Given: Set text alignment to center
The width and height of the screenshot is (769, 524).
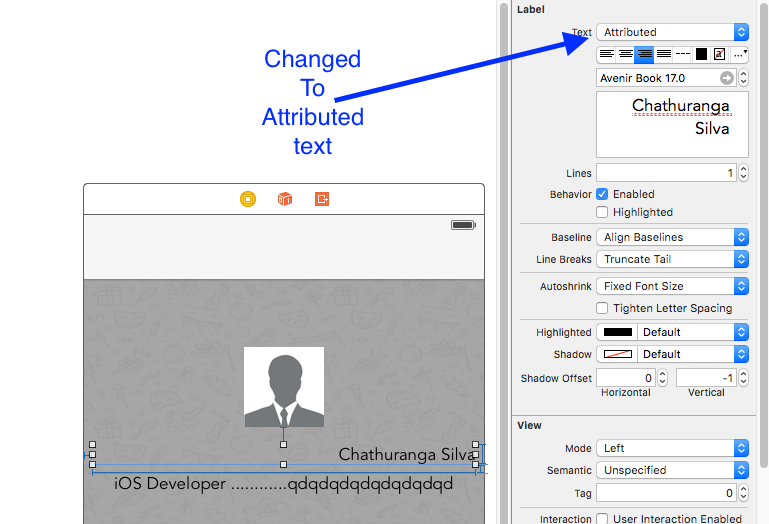Looking at the screenshot, I should tap(625, 54).
